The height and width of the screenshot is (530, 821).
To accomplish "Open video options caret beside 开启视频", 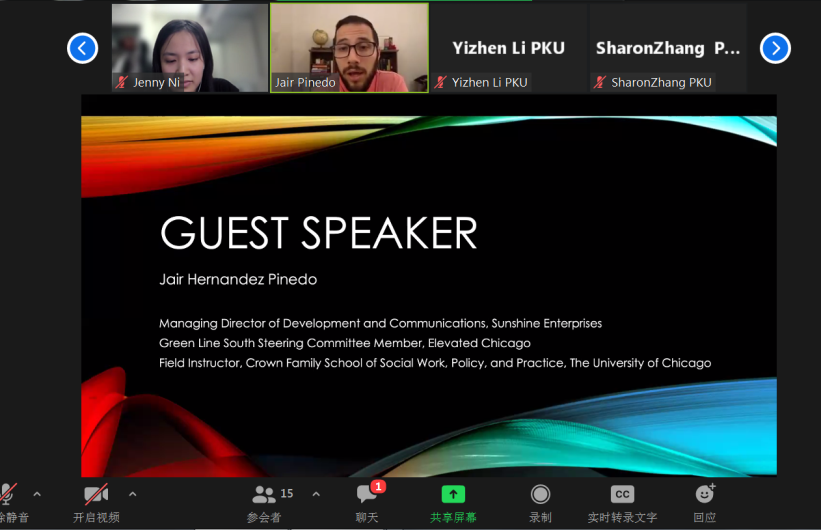I will (132, 494).
